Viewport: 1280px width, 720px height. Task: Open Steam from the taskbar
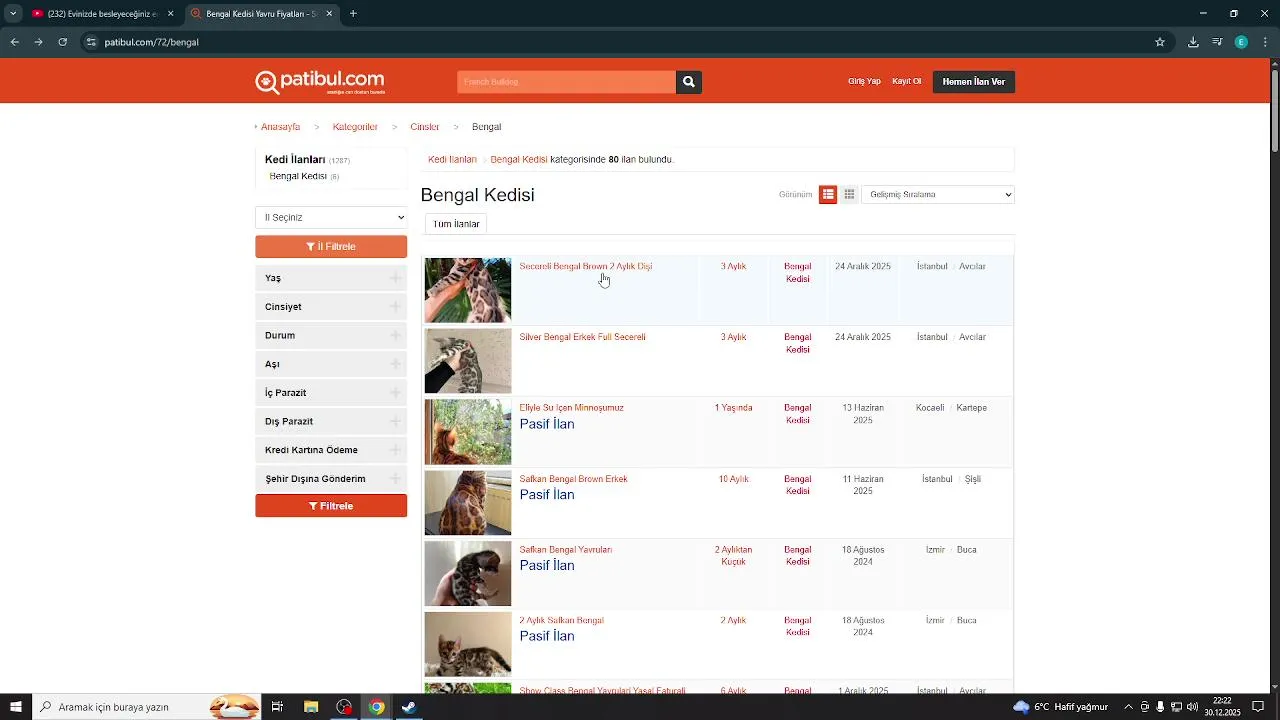(x=409, y=707)
